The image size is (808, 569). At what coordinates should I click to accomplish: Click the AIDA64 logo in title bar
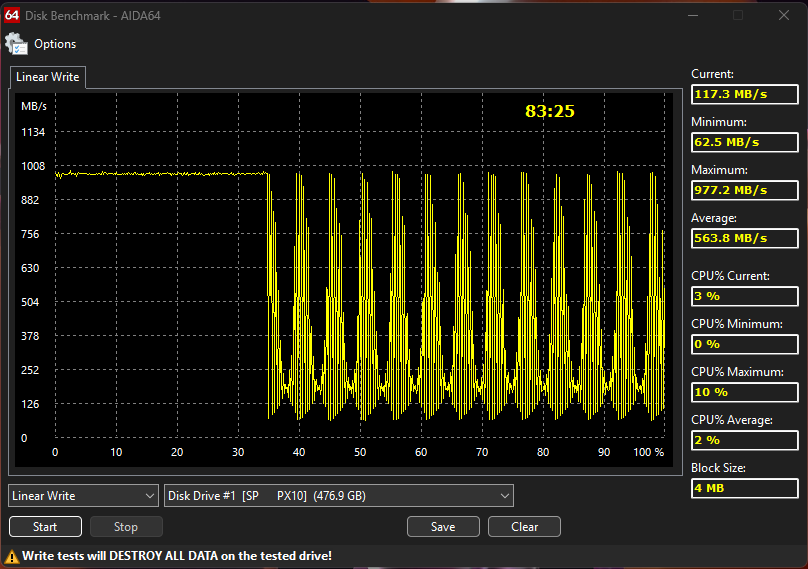click(x=12, y=14)
